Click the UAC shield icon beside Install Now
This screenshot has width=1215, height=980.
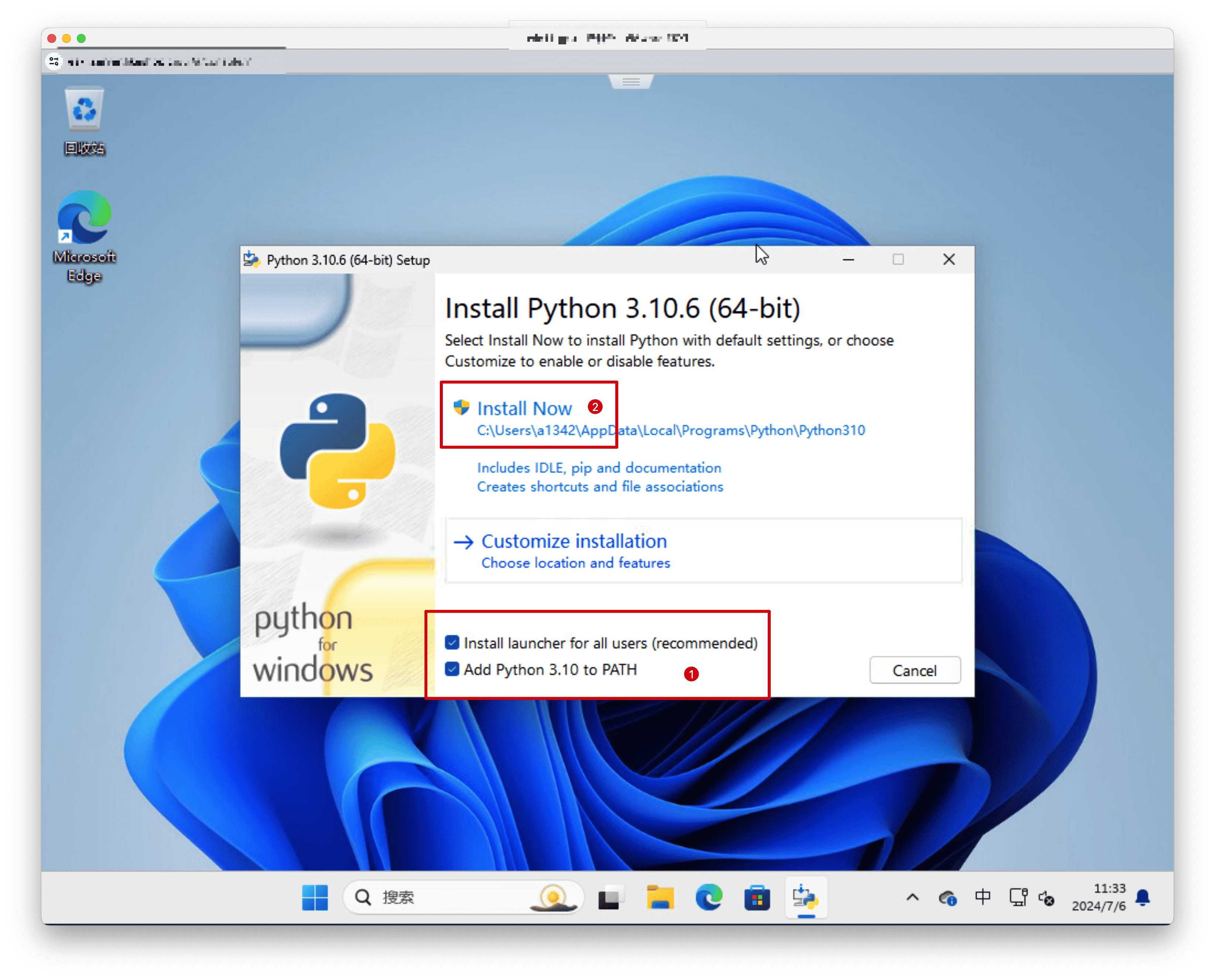click(461, 407)
